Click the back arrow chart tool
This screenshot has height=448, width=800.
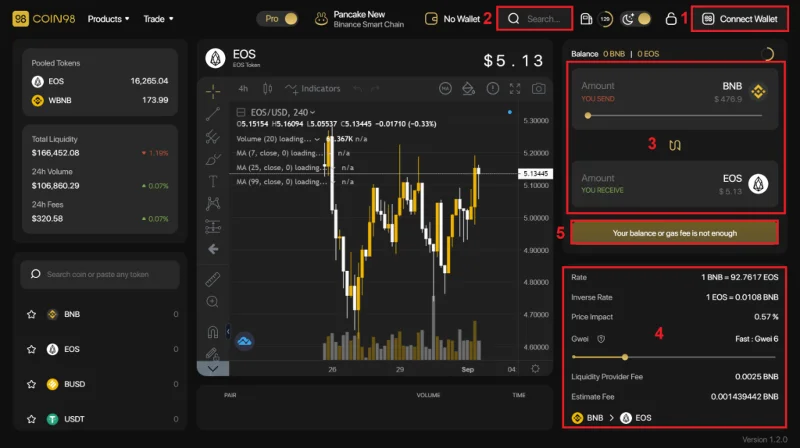[x=213, y=249]
